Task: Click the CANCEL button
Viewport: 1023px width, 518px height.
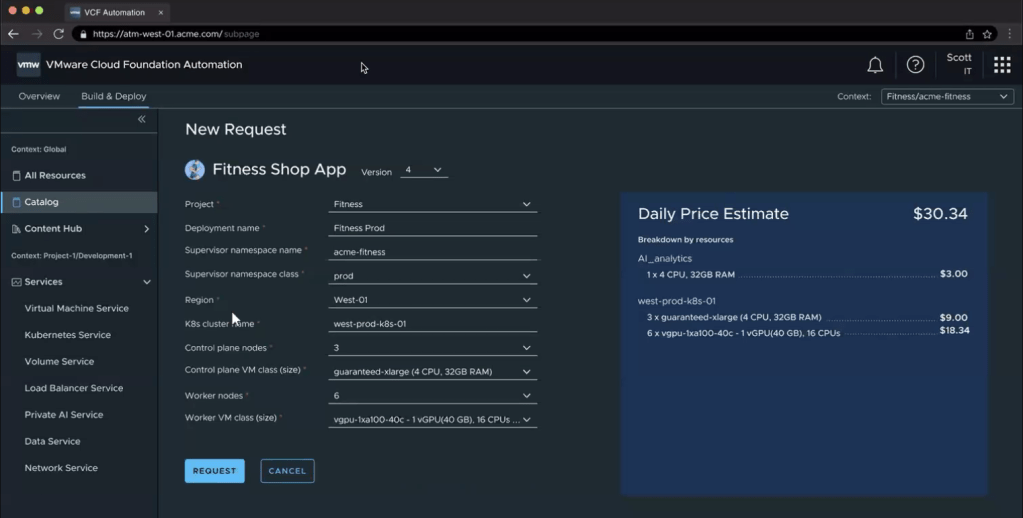Action: click(x=287, y=471)
